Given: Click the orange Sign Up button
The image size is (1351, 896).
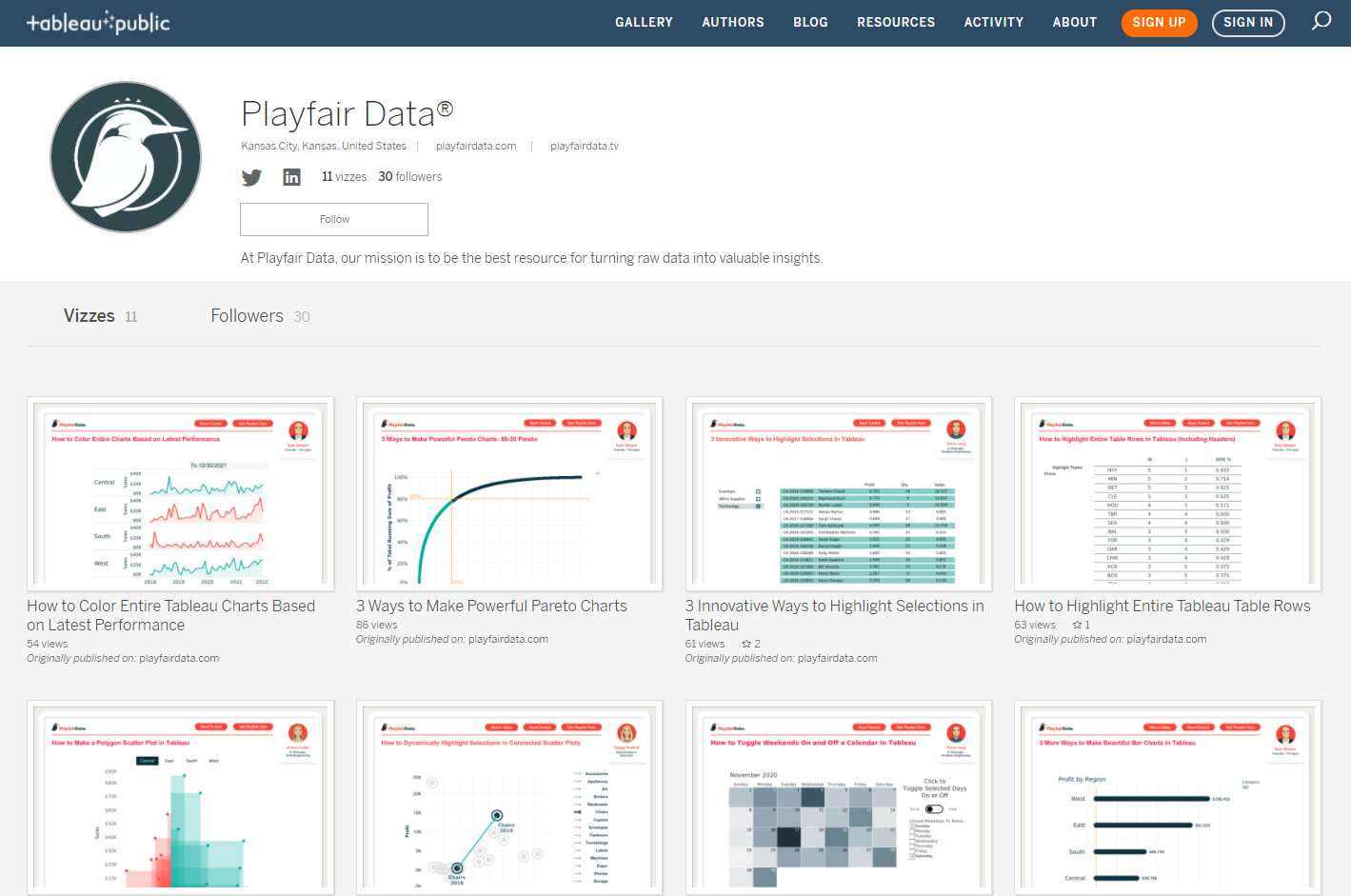Looking at the screenshot, I should coord(1159,23).
